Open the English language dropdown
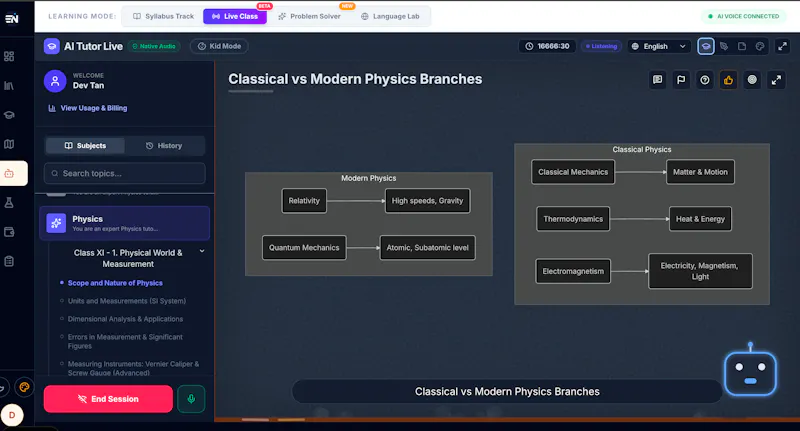 (x=659, y=46)
